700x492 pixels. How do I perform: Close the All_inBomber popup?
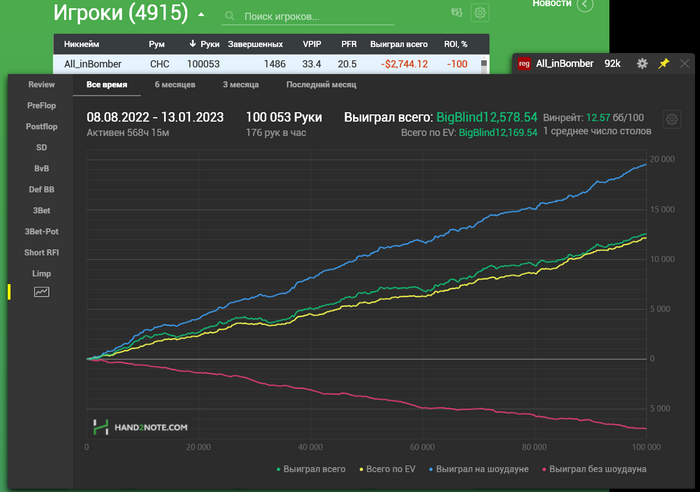684,63
